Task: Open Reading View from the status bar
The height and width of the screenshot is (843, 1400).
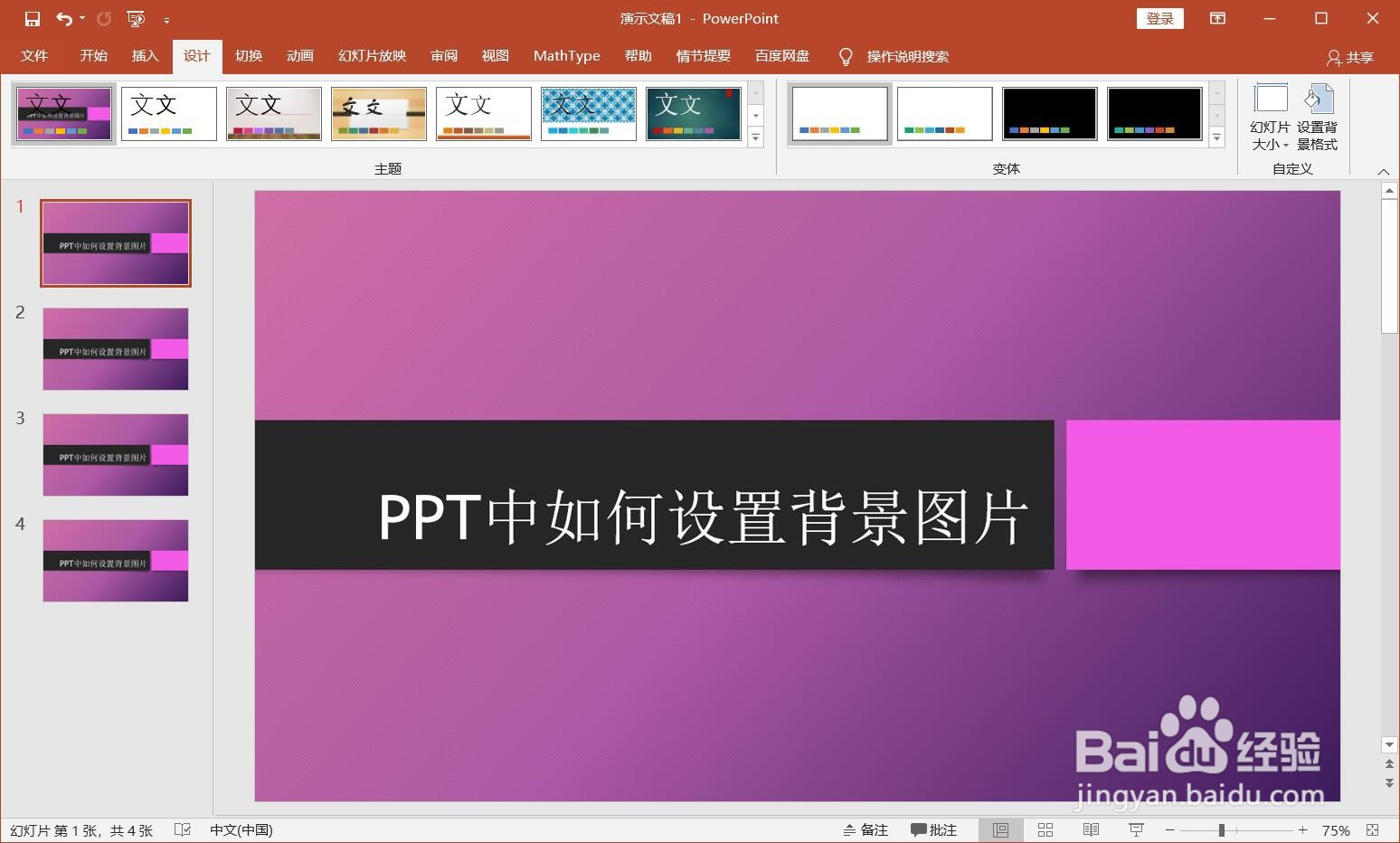Action: tap(1090, 829)
